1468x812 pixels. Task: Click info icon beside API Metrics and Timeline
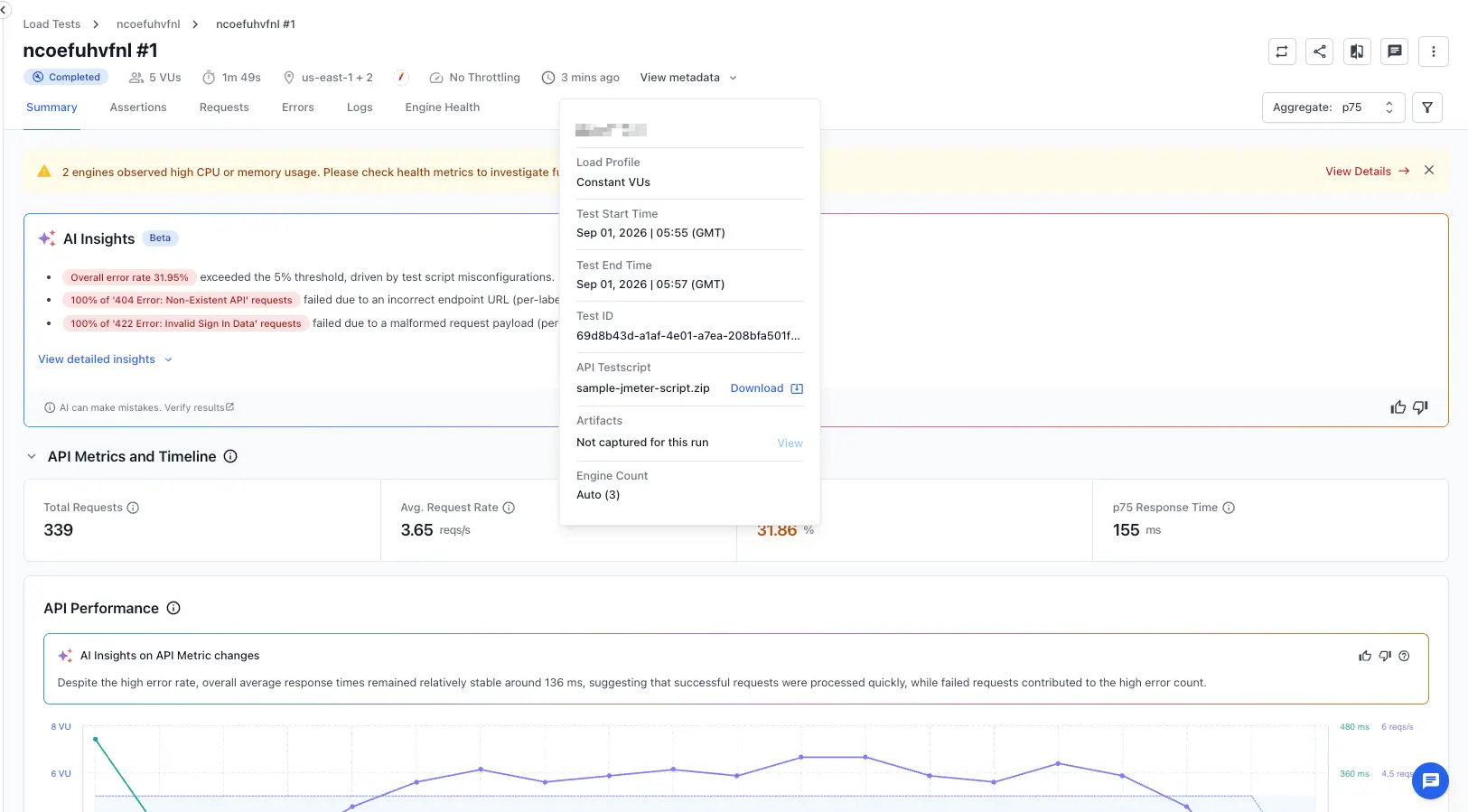tap(230, 456)
